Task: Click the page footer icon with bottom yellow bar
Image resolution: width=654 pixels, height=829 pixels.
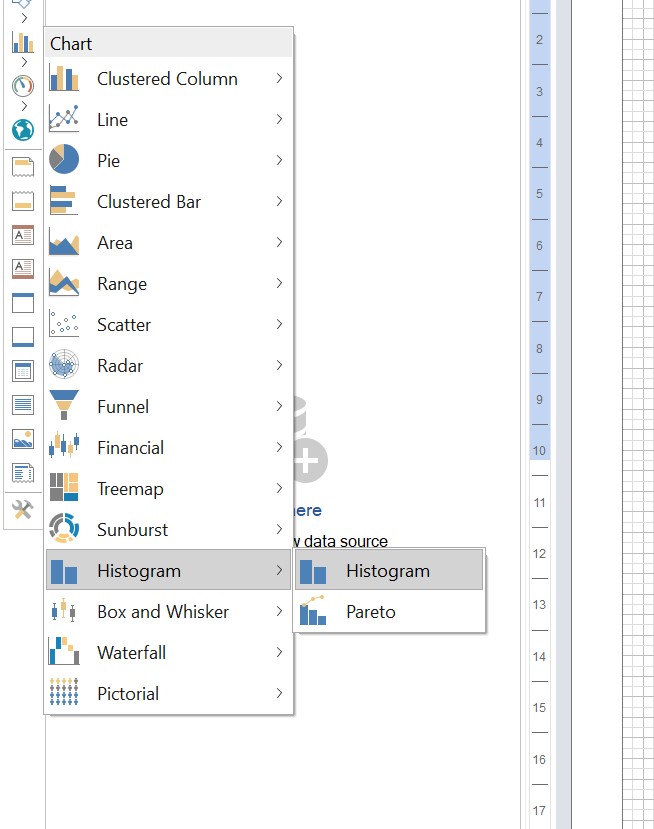Action: 23,201
